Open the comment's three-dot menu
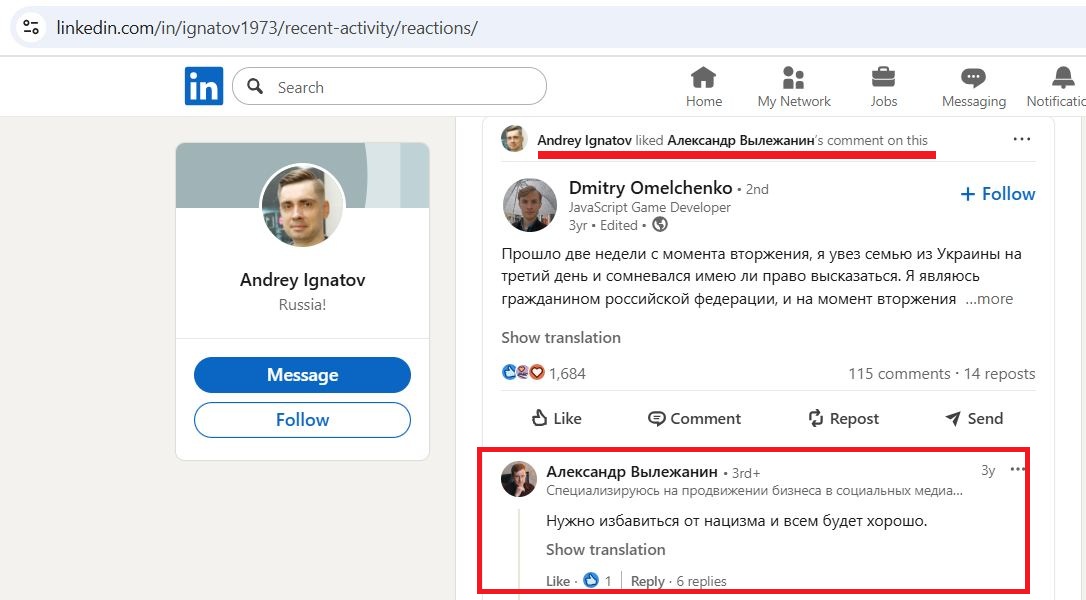The height and width of the screenshot is (600, 1086). coord(1018,469)
